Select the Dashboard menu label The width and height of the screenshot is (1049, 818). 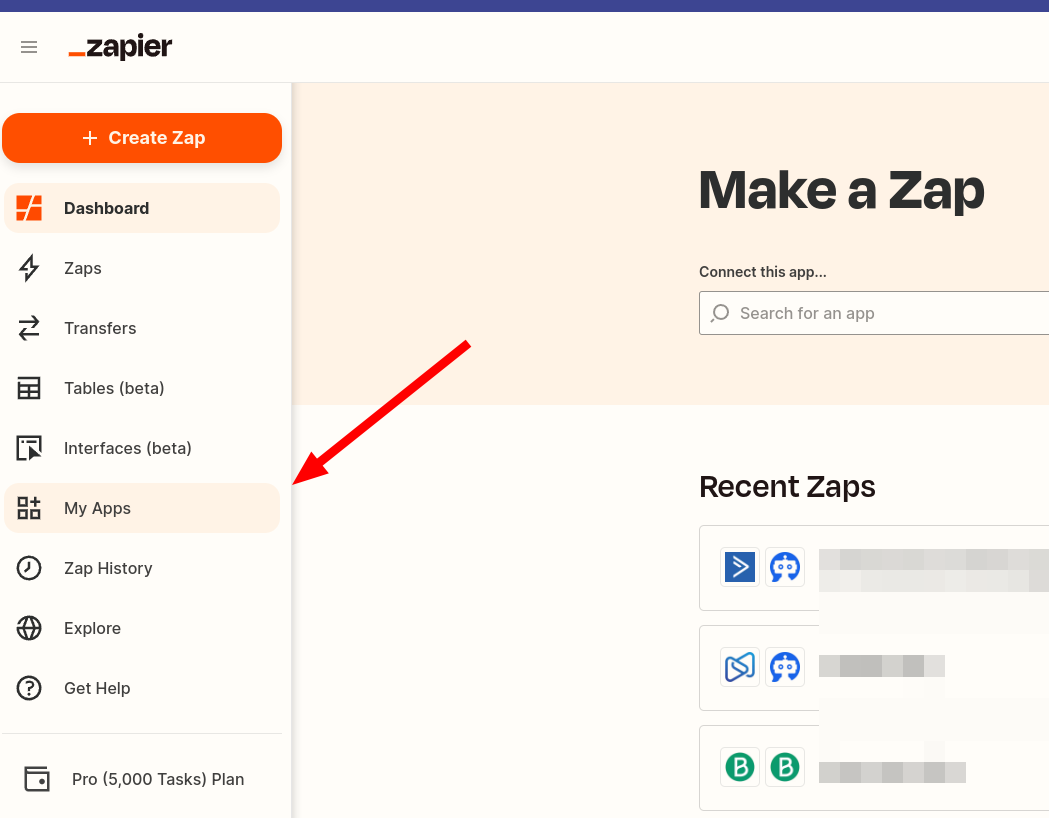(x=106, y=208)
